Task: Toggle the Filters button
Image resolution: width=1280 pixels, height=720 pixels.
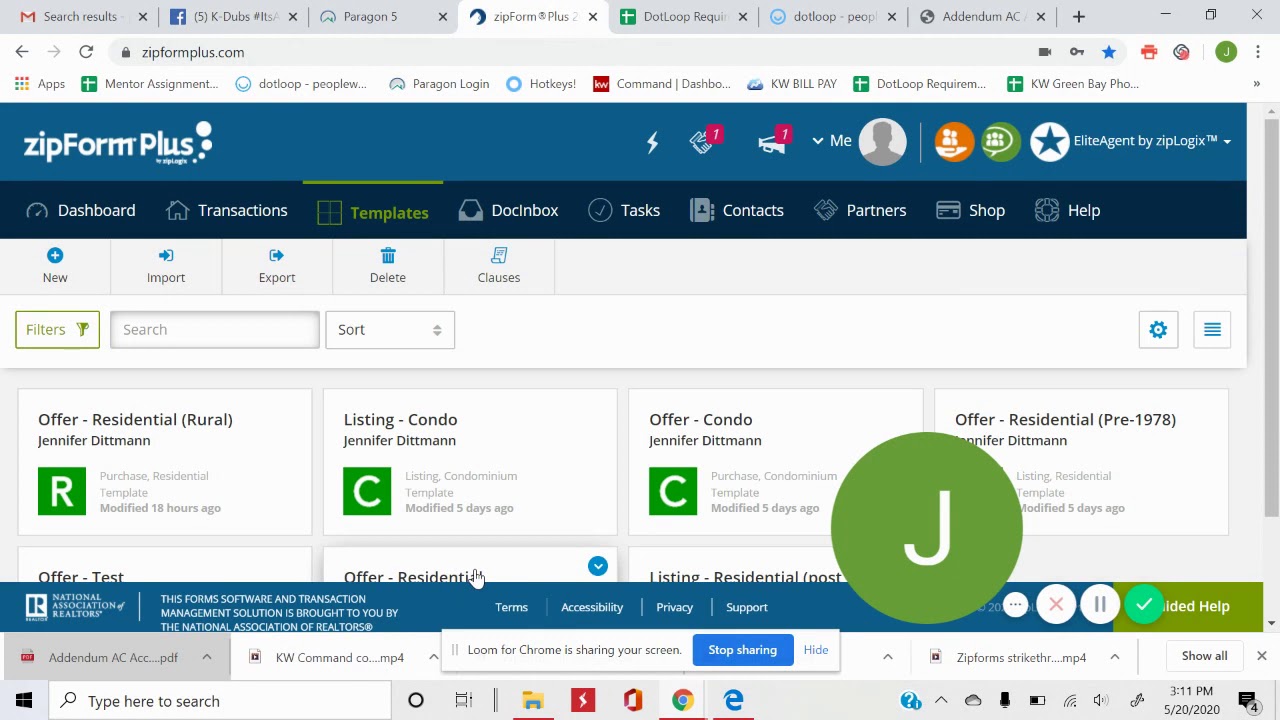Action: pyautogui.click(x=57, y=330)
